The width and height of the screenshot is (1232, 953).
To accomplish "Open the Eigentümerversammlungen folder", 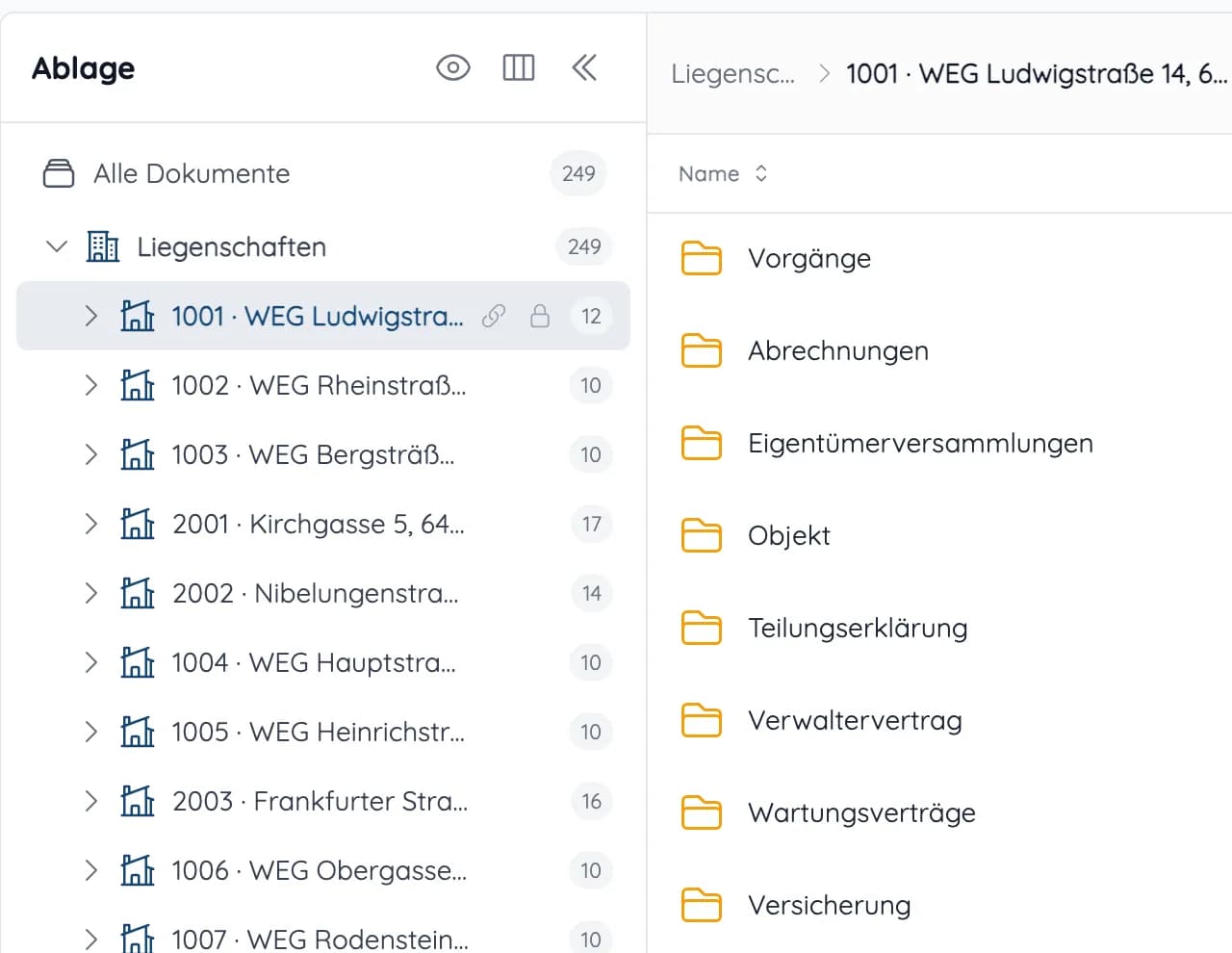I will pos(920,443).
